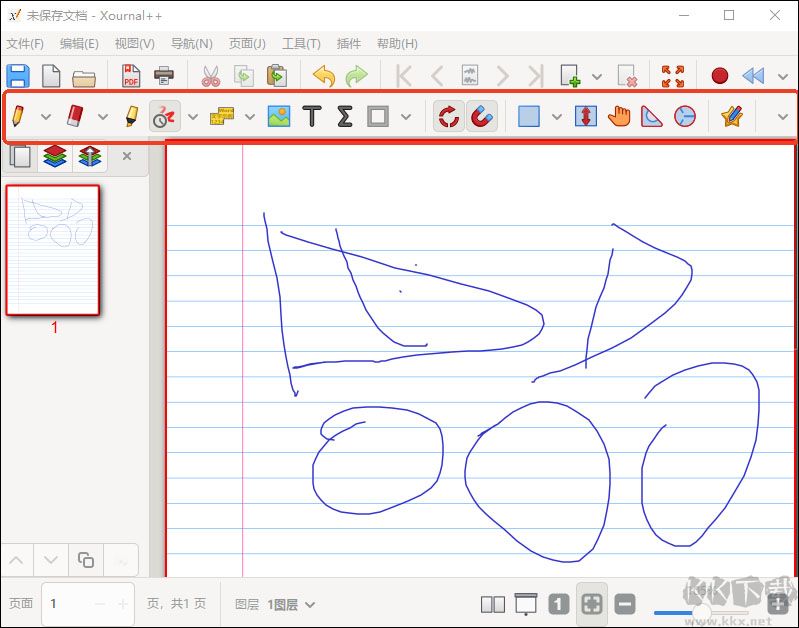The height and width of the screenshot is (628, 799).
Task: Insert a new page after
Action: click(x=570, y=76)
